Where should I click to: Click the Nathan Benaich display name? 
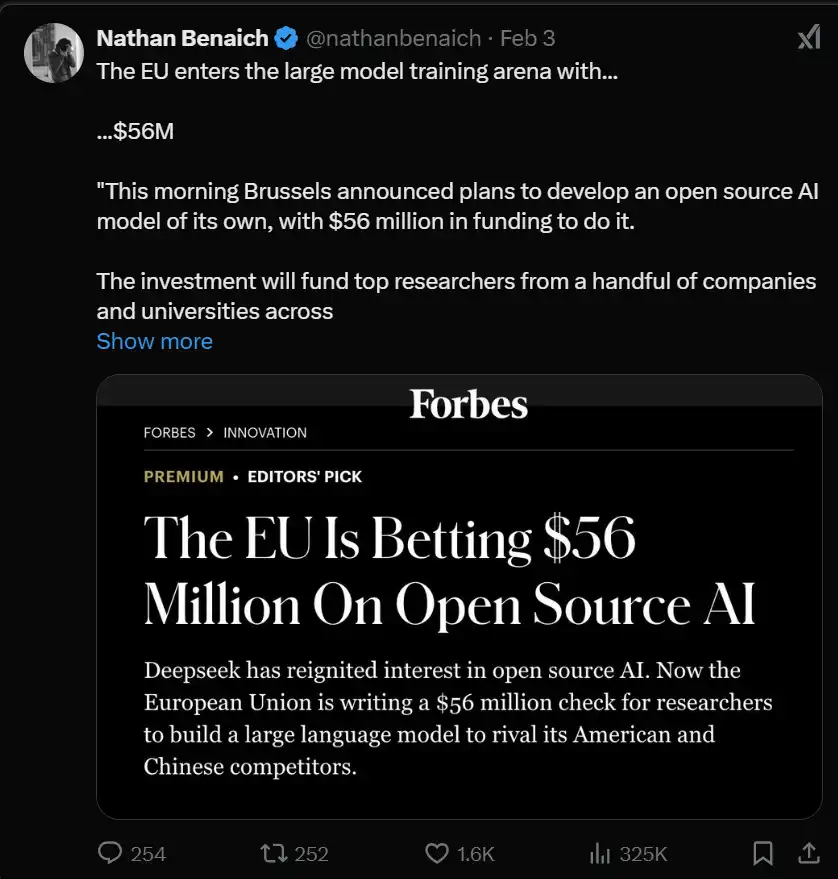pyautogui.click(x=182, y=38)
